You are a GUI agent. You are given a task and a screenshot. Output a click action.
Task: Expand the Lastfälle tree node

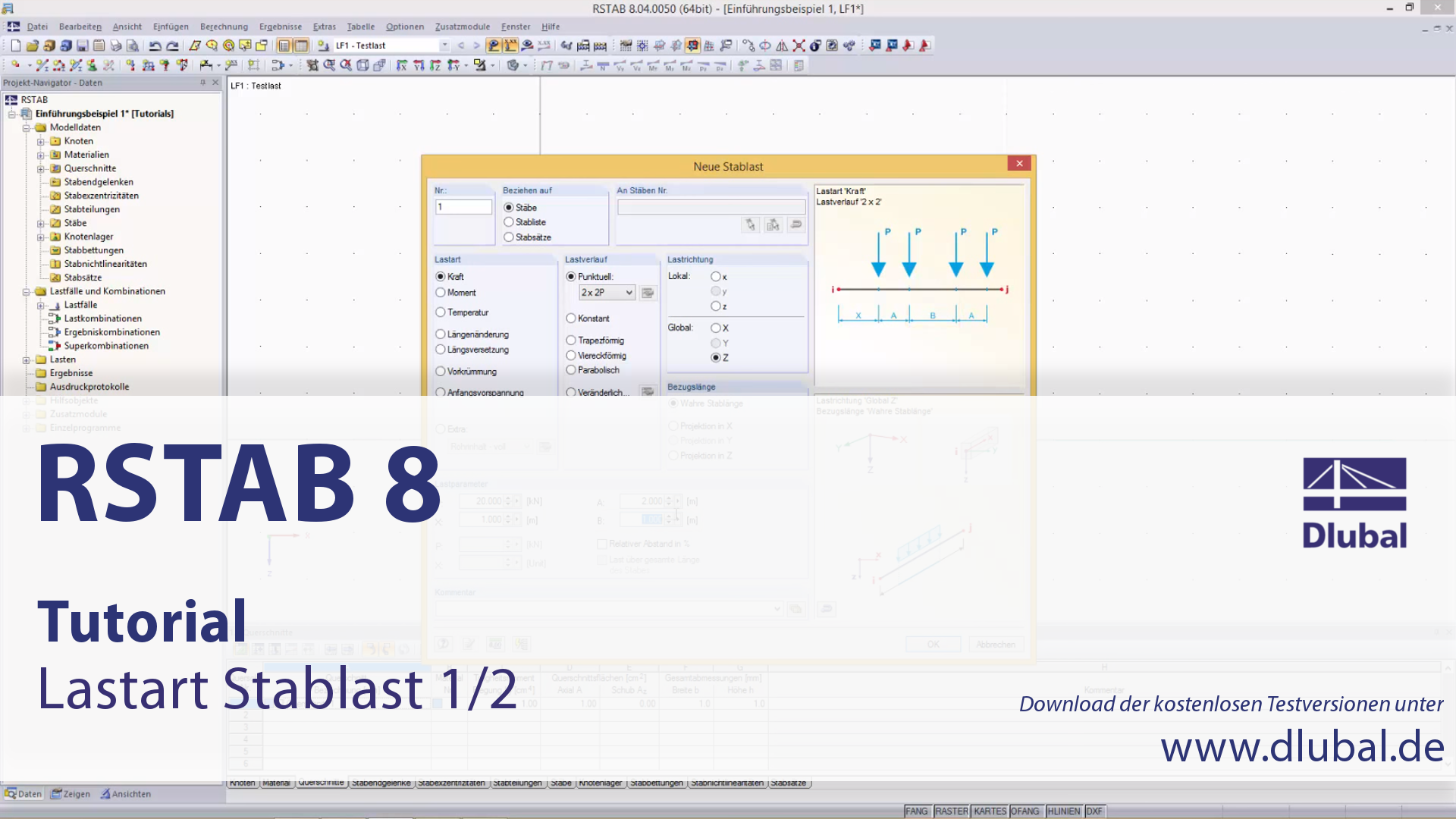[41, 306]
